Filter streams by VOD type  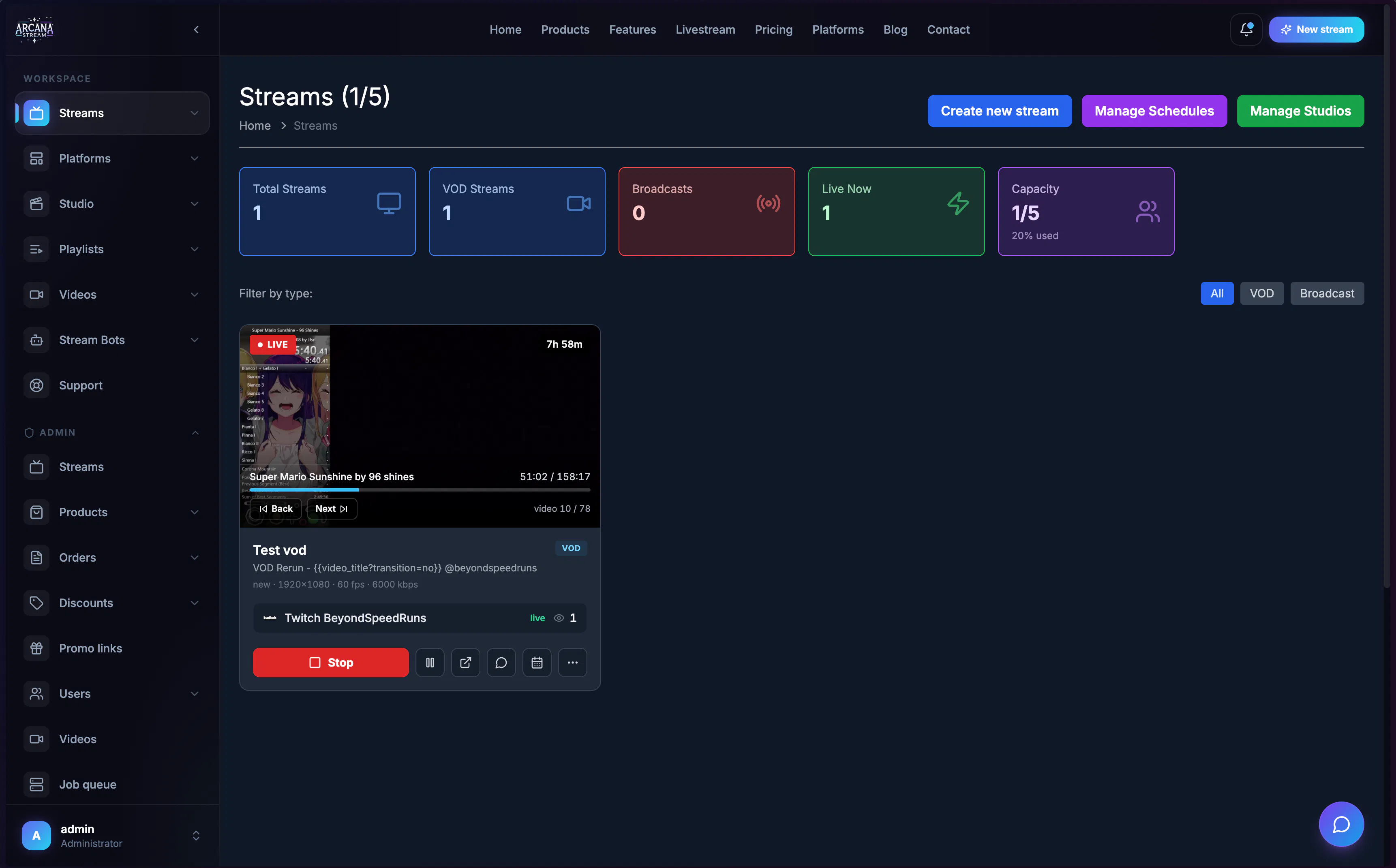(1261, 293)
